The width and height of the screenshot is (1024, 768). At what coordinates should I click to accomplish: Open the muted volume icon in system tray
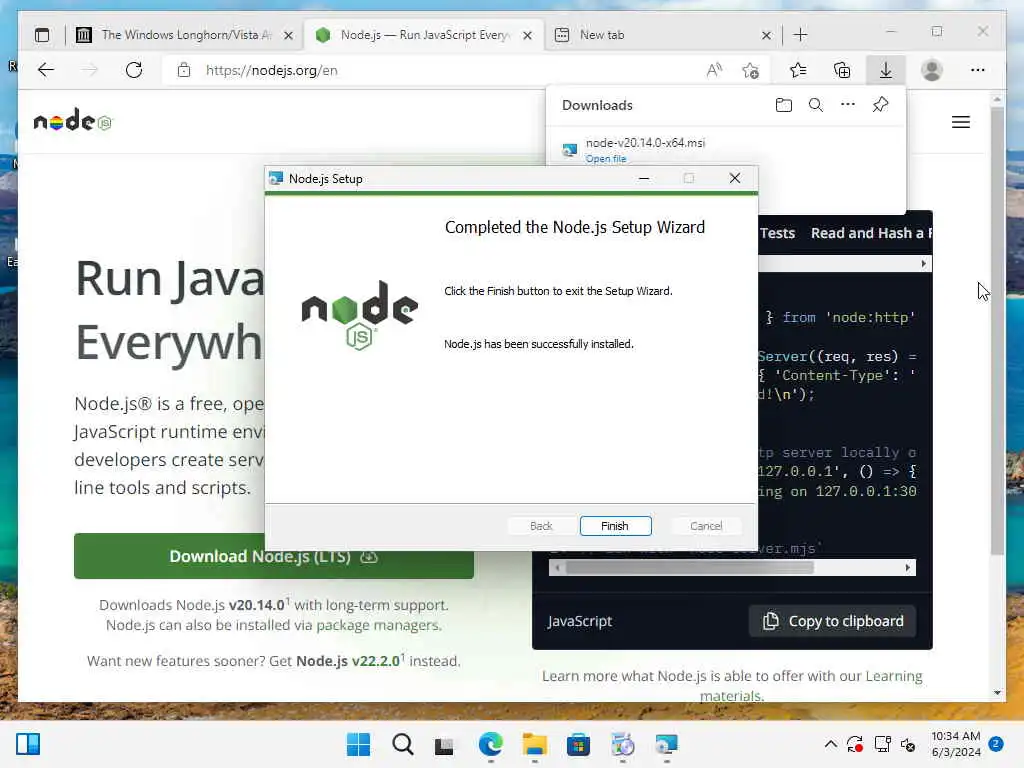click(908, 744)
